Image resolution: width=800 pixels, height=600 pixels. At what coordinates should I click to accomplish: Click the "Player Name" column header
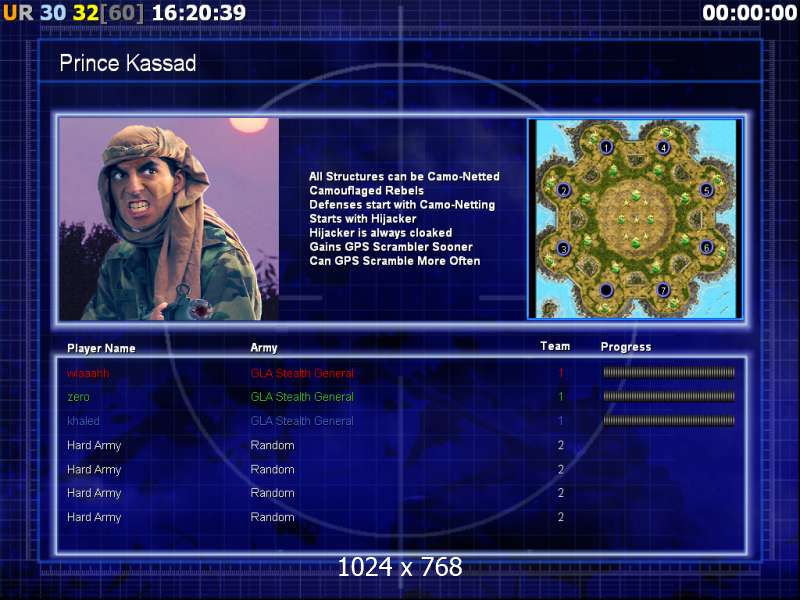[101, 348]
